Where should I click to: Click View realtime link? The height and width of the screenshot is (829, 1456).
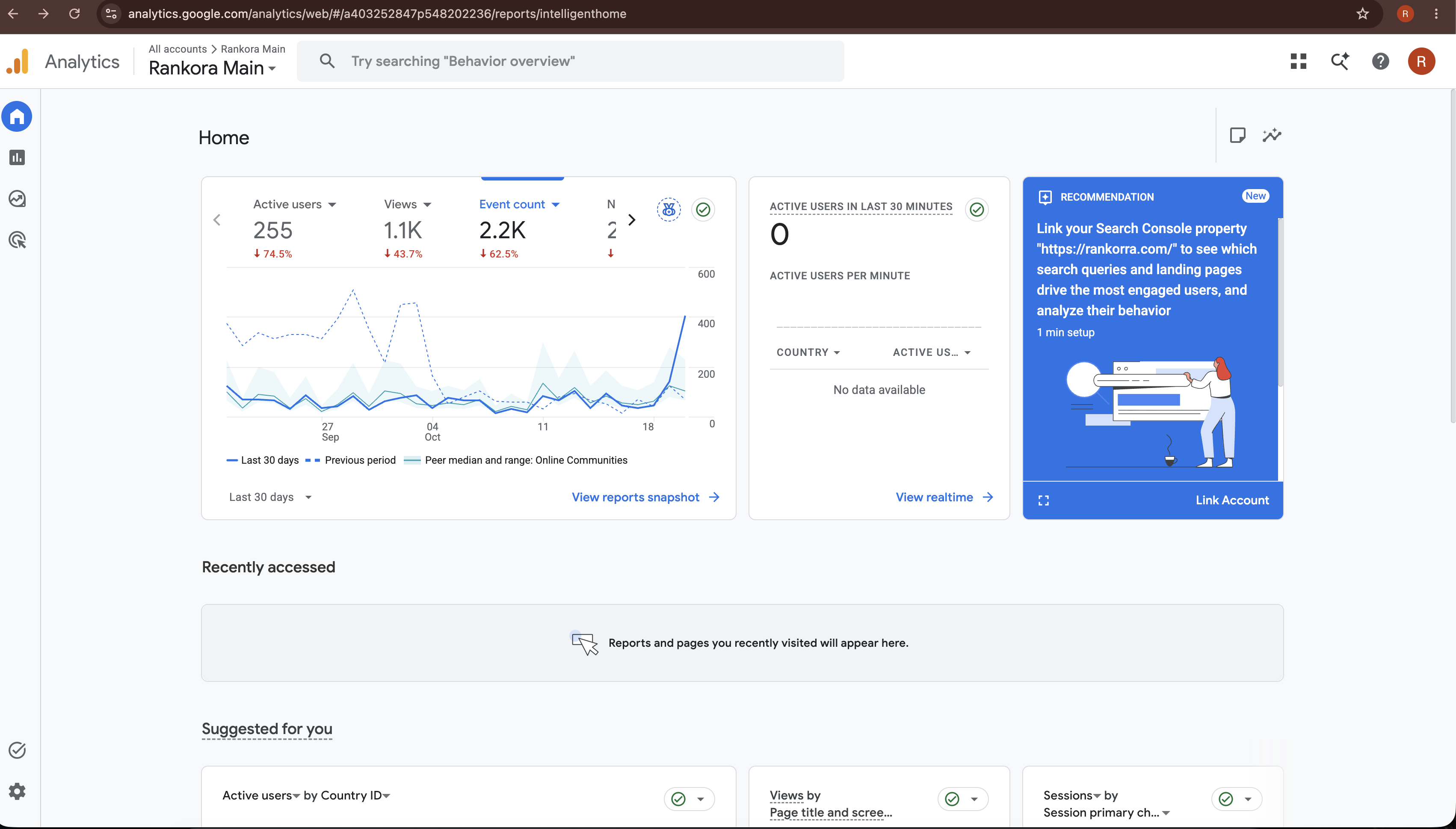click(x=944, y=497)
